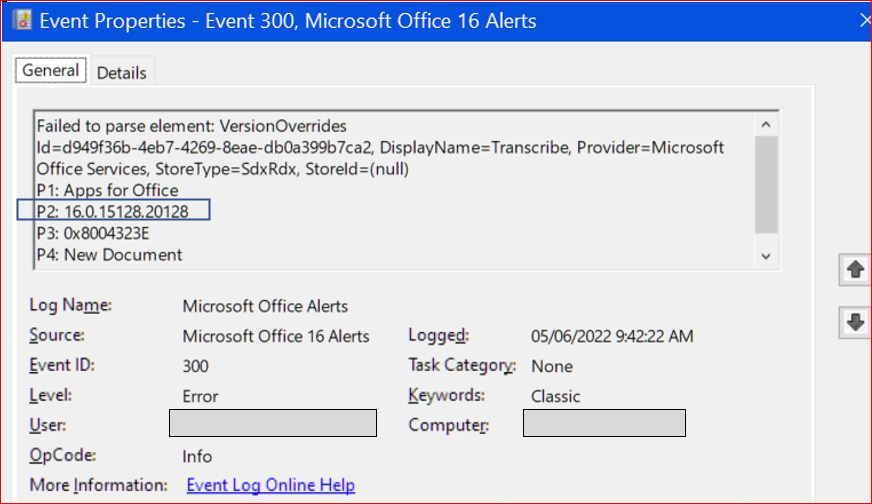Click the redacted Computer field

605,423
